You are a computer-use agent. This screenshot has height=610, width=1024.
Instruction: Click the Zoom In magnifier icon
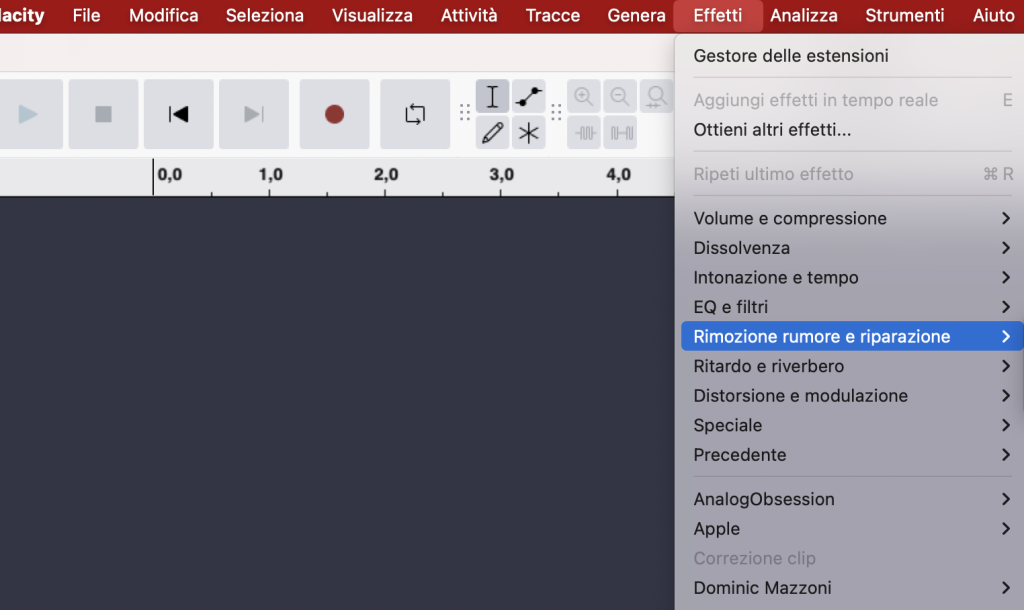[x=584, y=96]
